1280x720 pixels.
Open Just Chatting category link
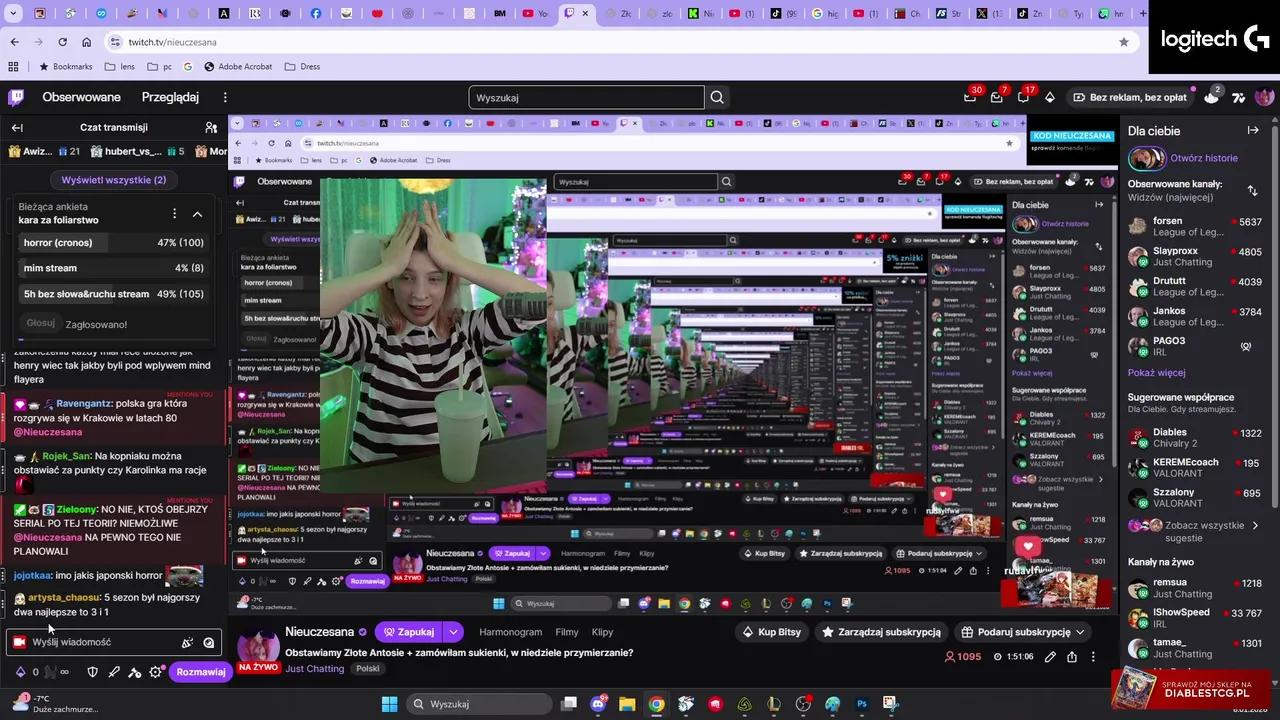[314, 669]
